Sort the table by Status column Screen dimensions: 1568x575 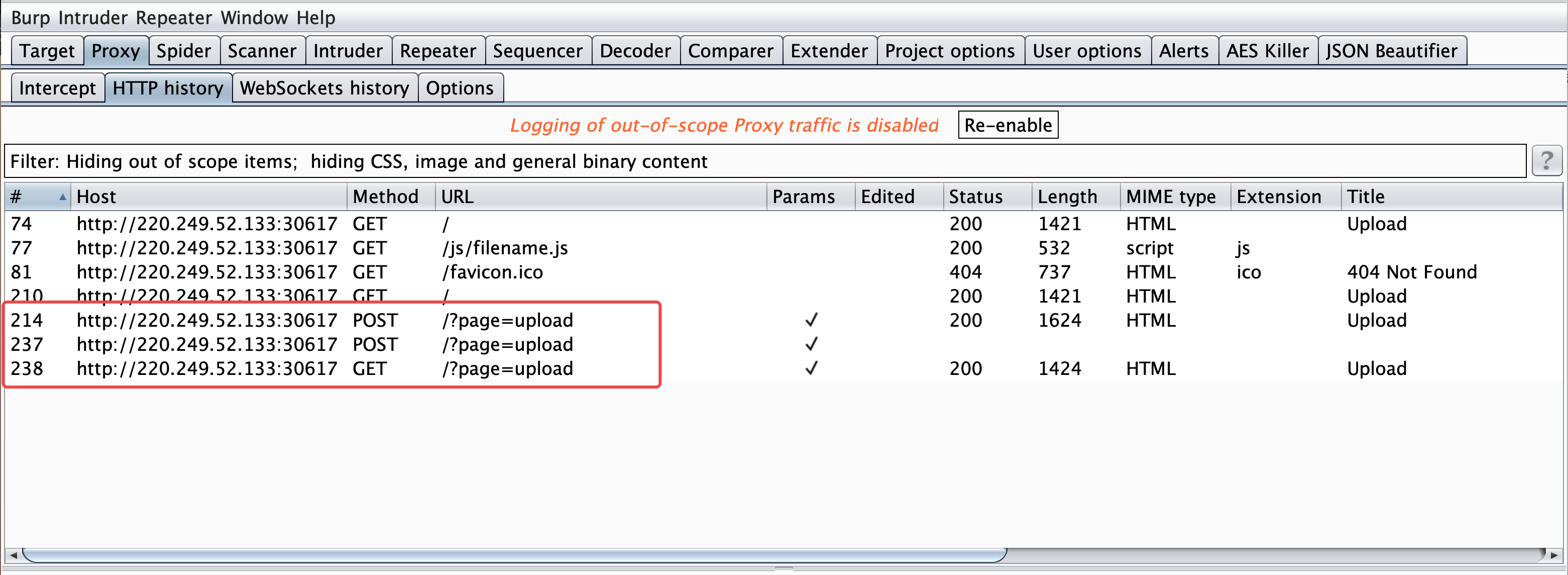click(975, 197)
